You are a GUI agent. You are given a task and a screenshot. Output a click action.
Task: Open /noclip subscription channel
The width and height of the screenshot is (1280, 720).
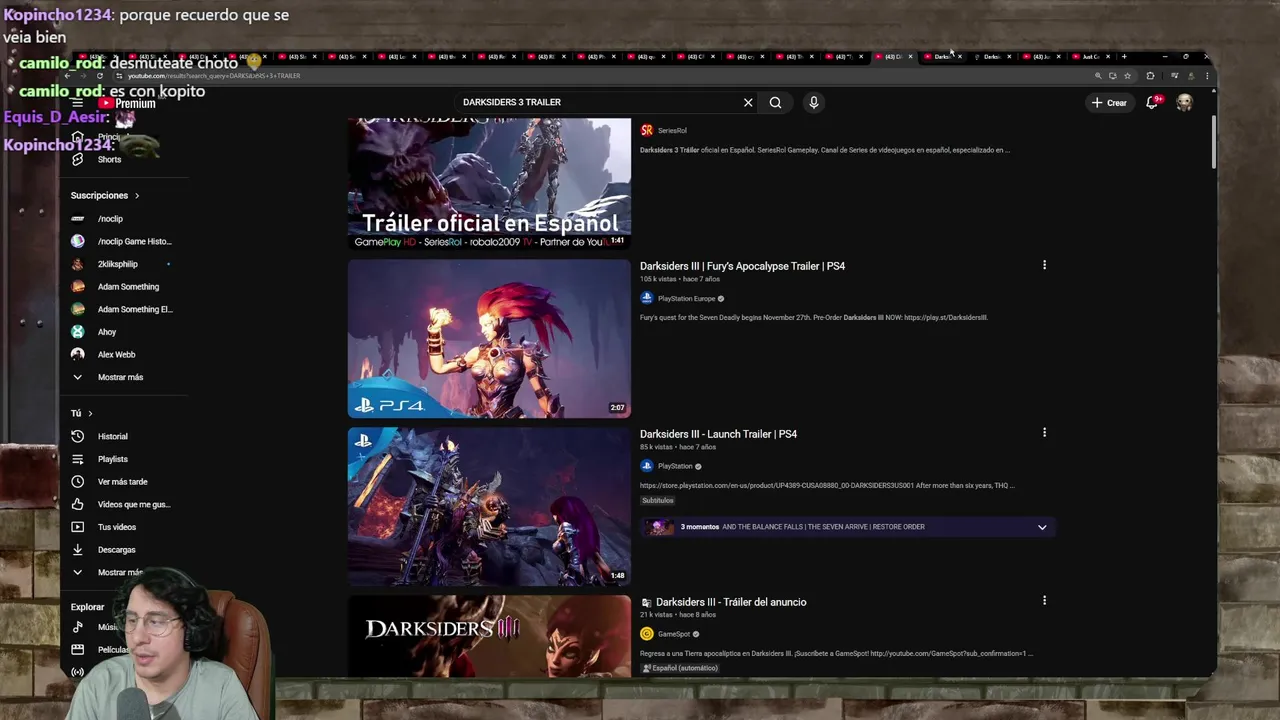110,219
